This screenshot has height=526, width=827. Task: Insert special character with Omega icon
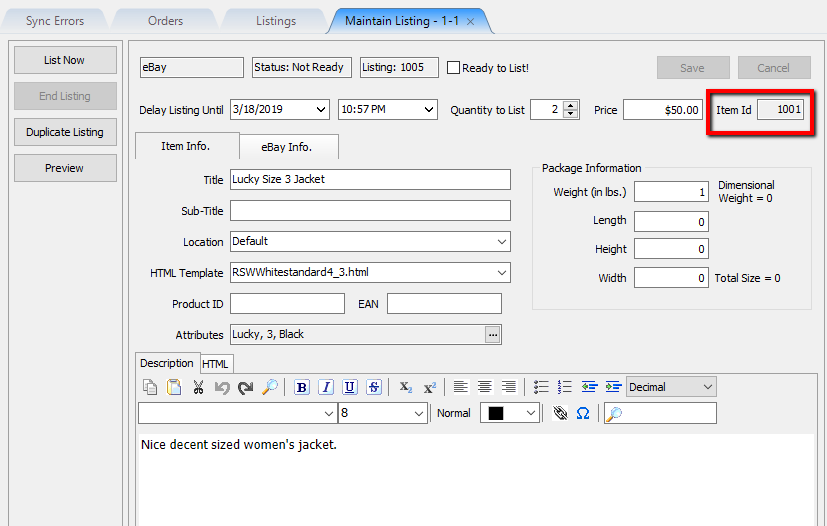pyautogui.click(x=583, y=413)
